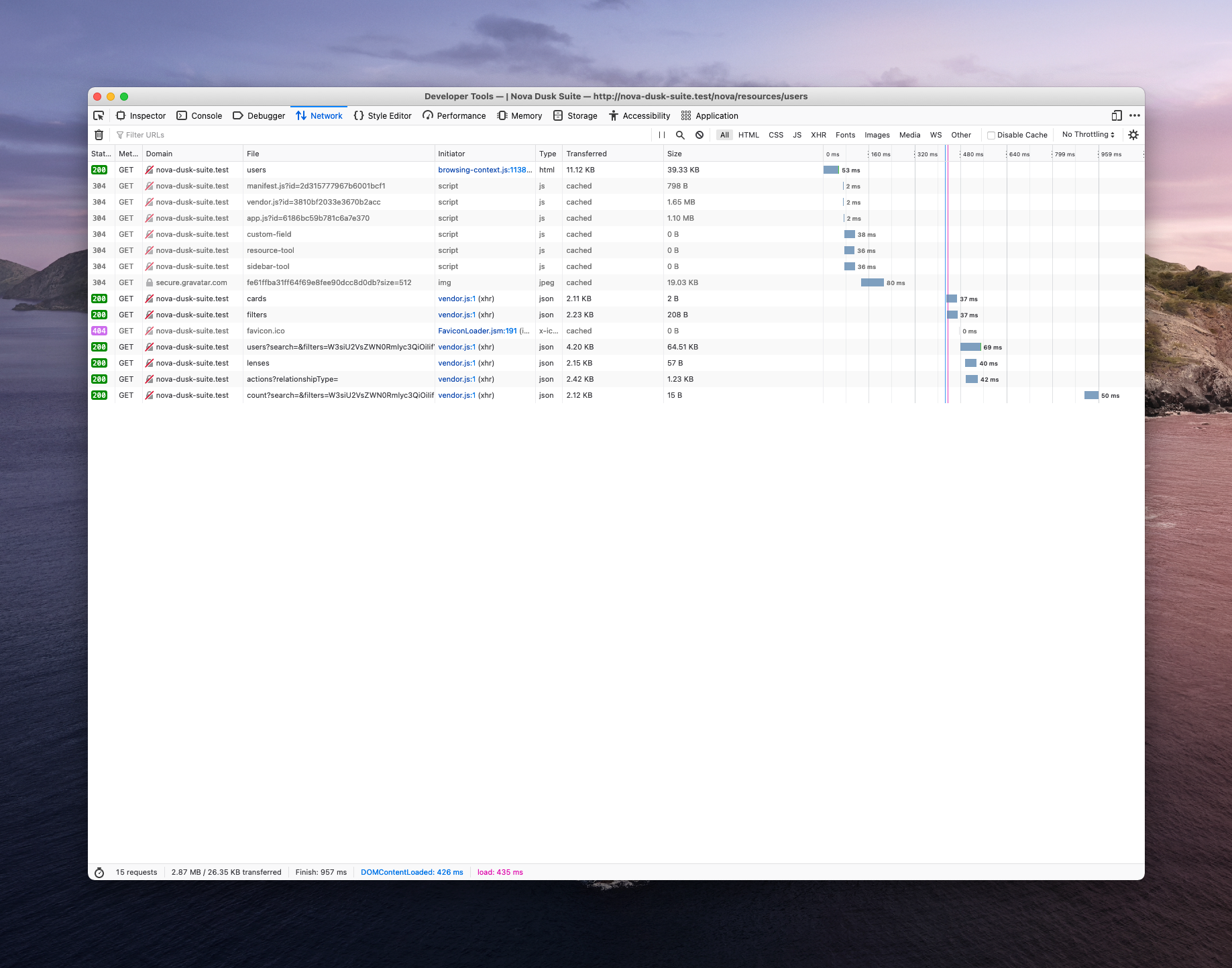Viewport: 1232px width, 968px height.
Task: Show only XHR requests
Action: click(818, 135)
